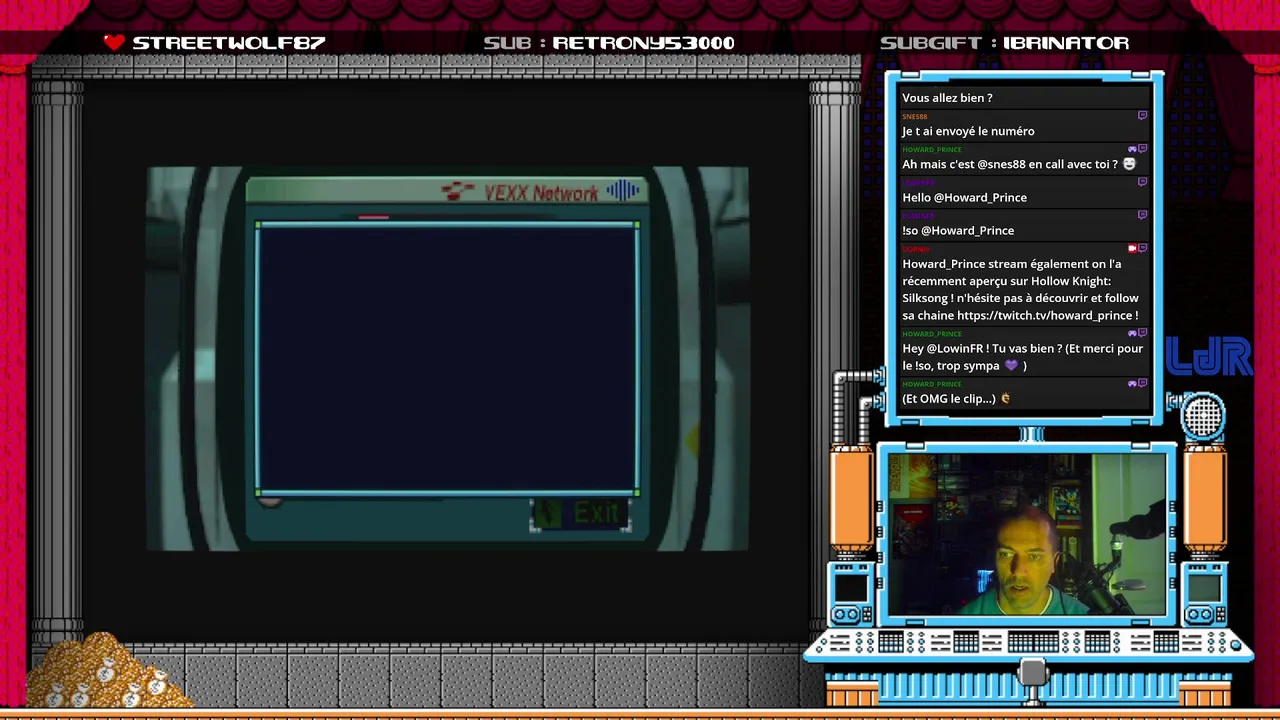
Task: Click inside the blank VEXX terminal screen
Action: (x=447, y=358)
